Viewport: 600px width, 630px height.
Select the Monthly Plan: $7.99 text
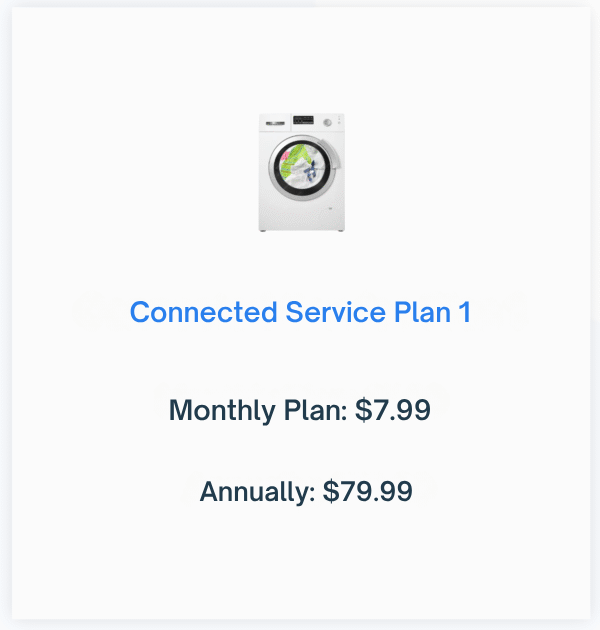coord(299,410)
